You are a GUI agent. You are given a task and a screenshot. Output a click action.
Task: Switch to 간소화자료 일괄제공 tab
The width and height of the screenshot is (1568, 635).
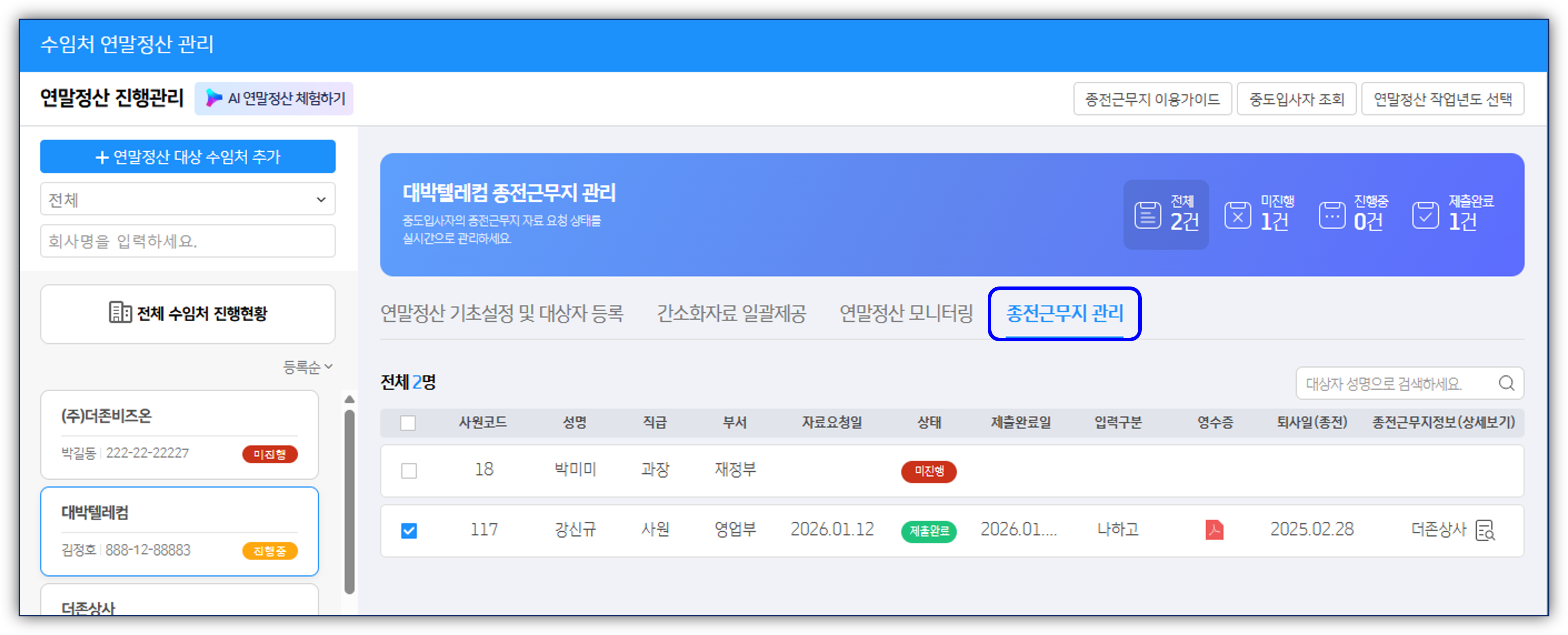732,313
